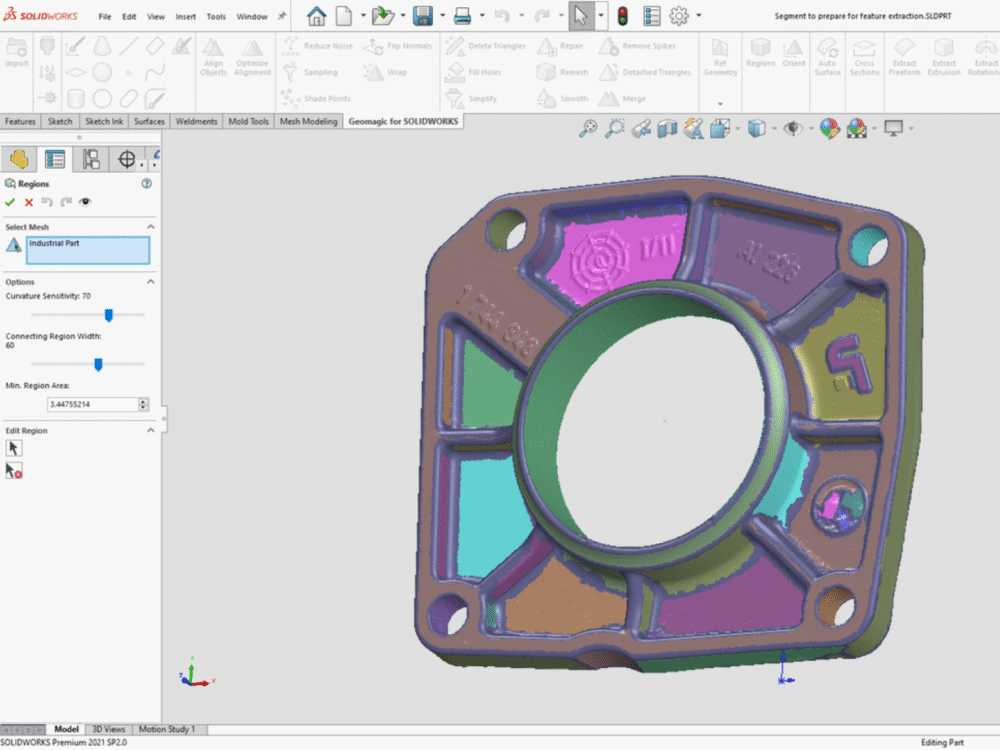
Task: Click the Min. Region Area input field
Action: (x=93, y=404)
